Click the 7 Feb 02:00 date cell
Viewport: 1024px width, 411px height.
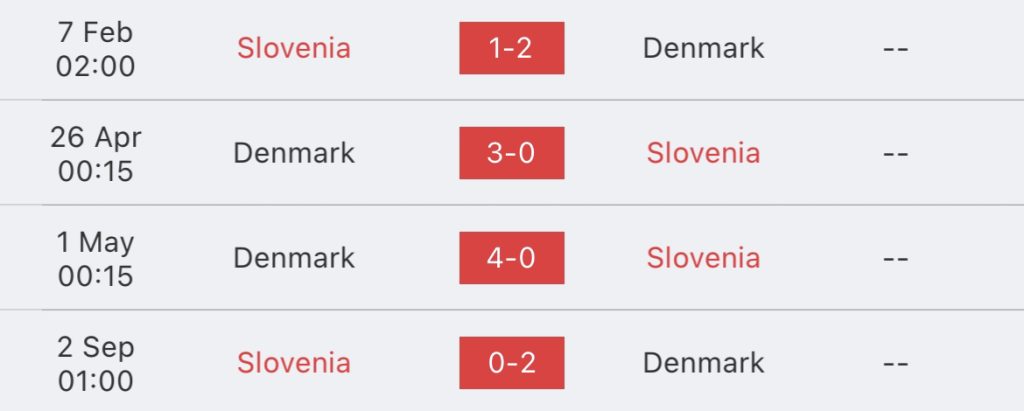point(95,49)
